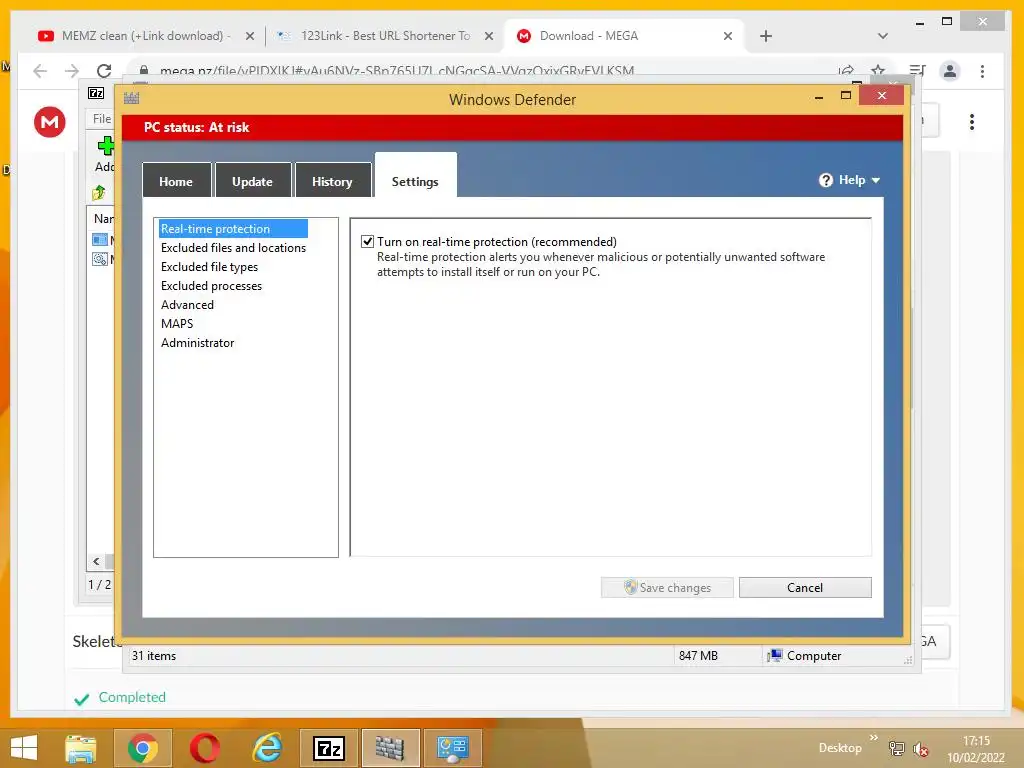1024x768 pixels.
Task: Click the 847 MB status text
Action: tap(698, 656)
